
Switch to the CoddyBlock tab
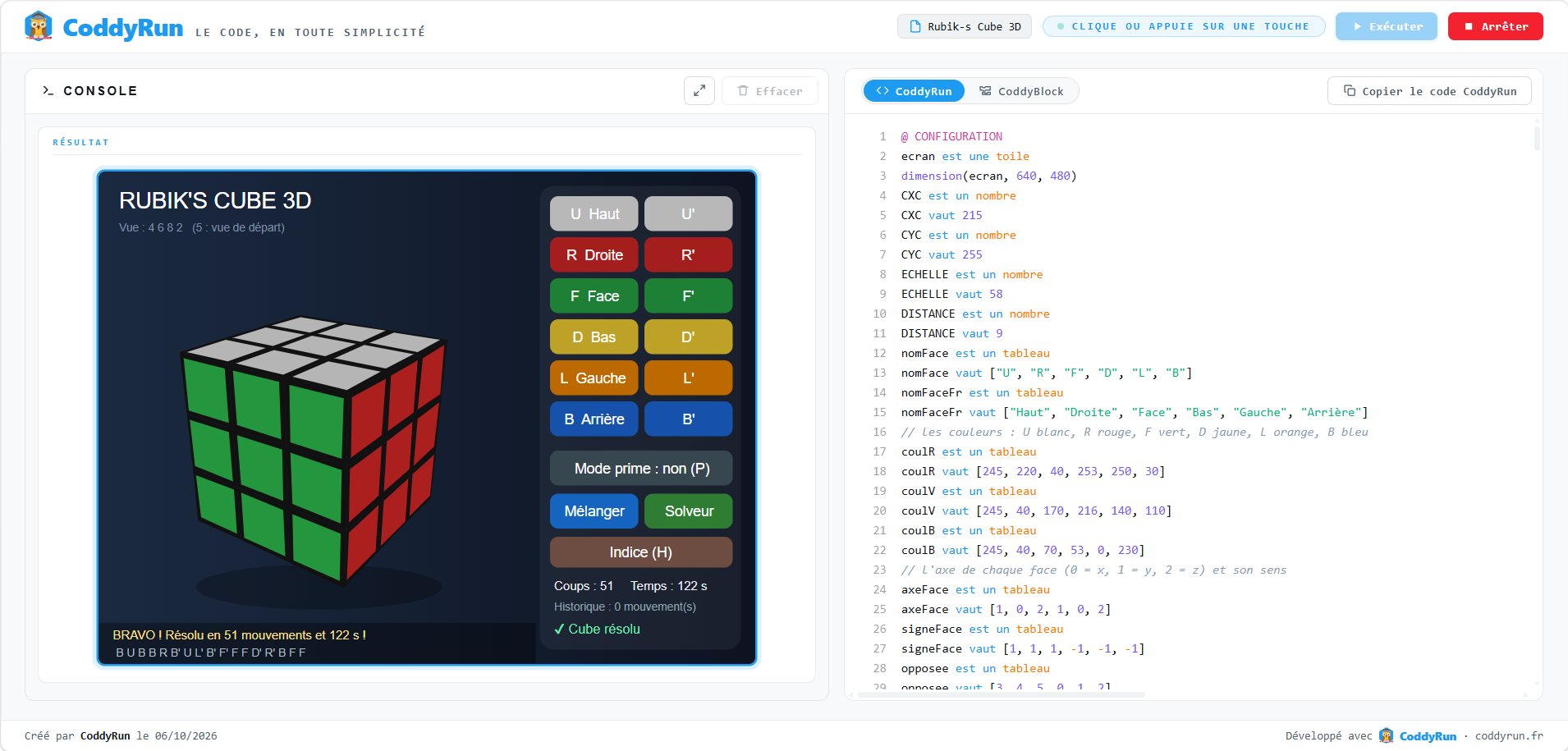tap(1021, 91)
